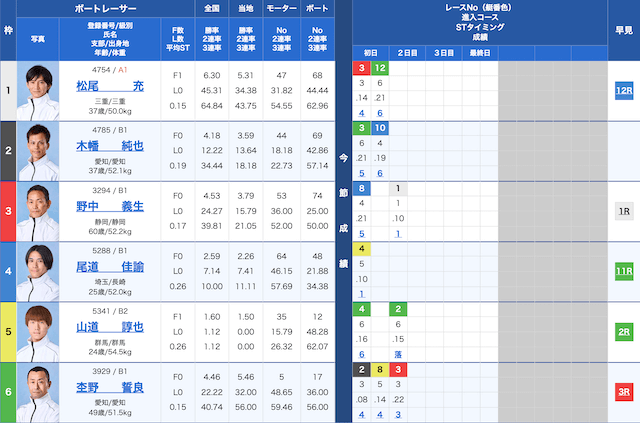This screenshot has height=423, width=640.
Task: Click photo of racer 山道 諄也
Action: pos(39,331)
